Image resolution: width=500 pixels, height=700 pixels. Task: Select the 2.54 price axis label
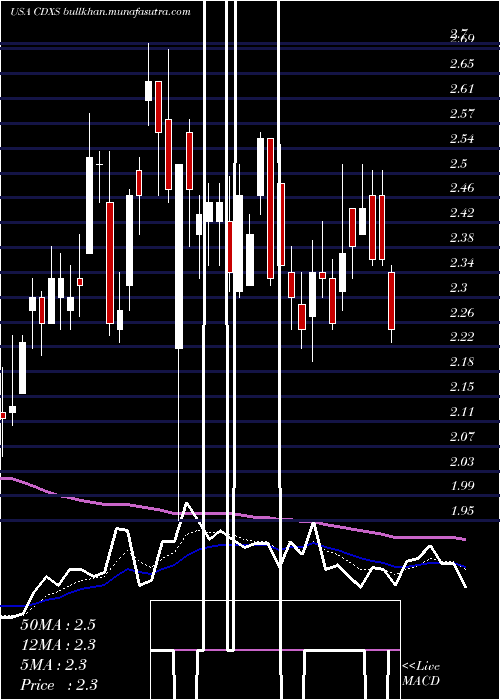click(462, 139)
